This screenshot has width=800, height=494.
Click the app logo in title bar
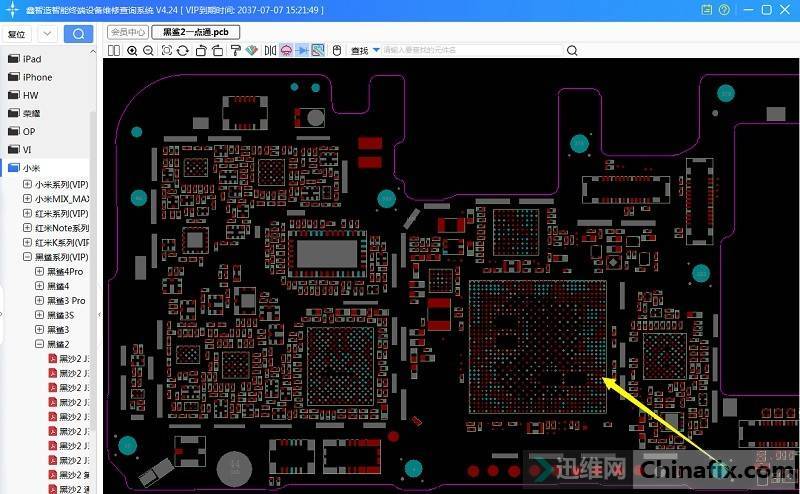[12, 10]
